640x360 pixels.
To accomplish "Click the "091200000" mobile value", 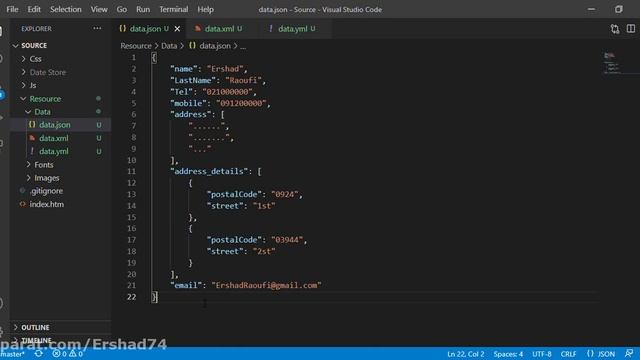I will pos(241,103).
